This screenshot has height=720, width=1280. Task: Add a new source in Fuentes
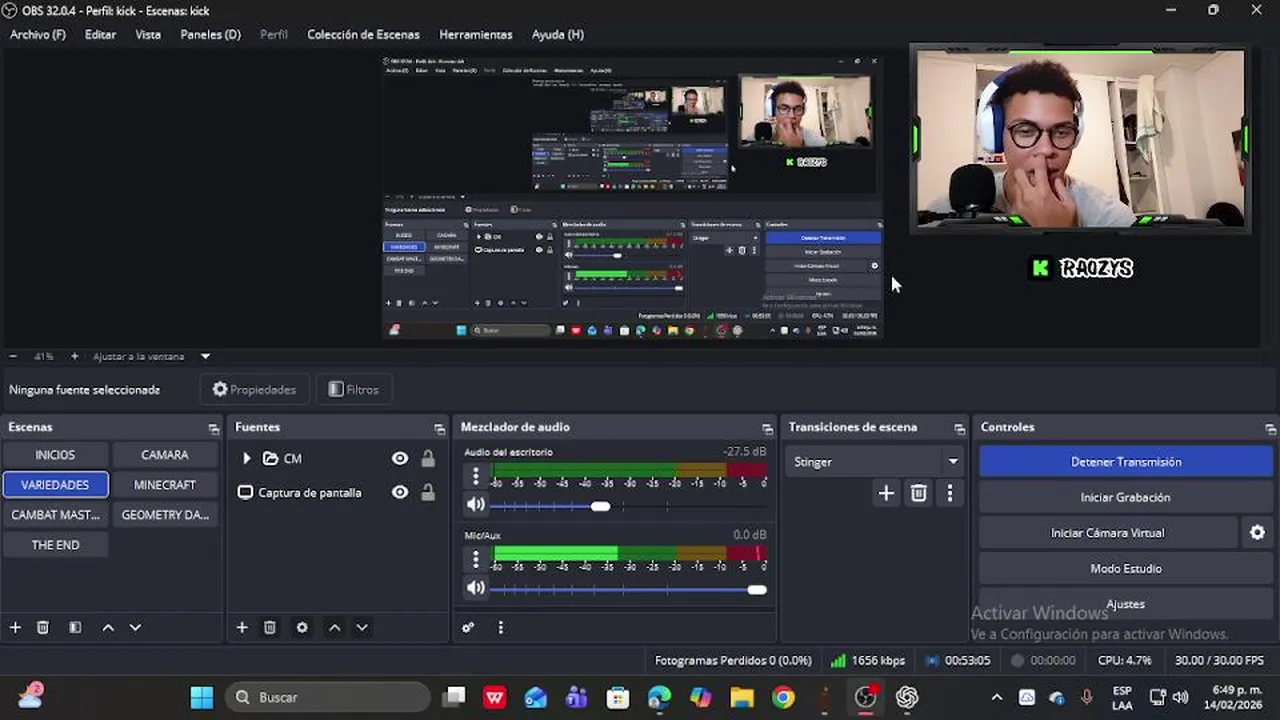pos(242,627)
